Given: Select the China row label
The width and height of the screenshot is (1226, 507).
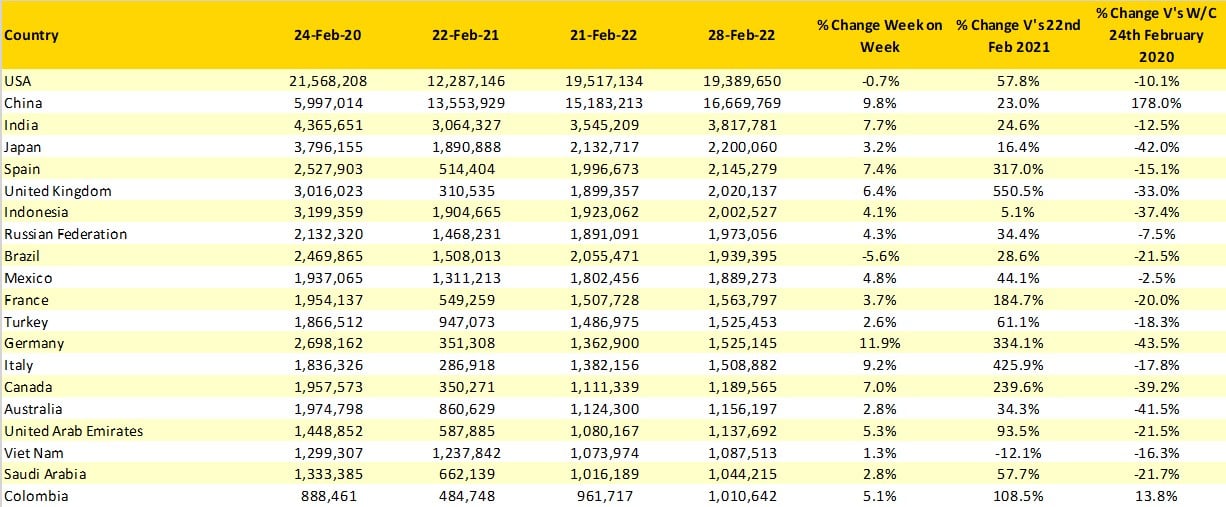Looking at the screenshot, I should pyautogui.click(x=23, y=103).
